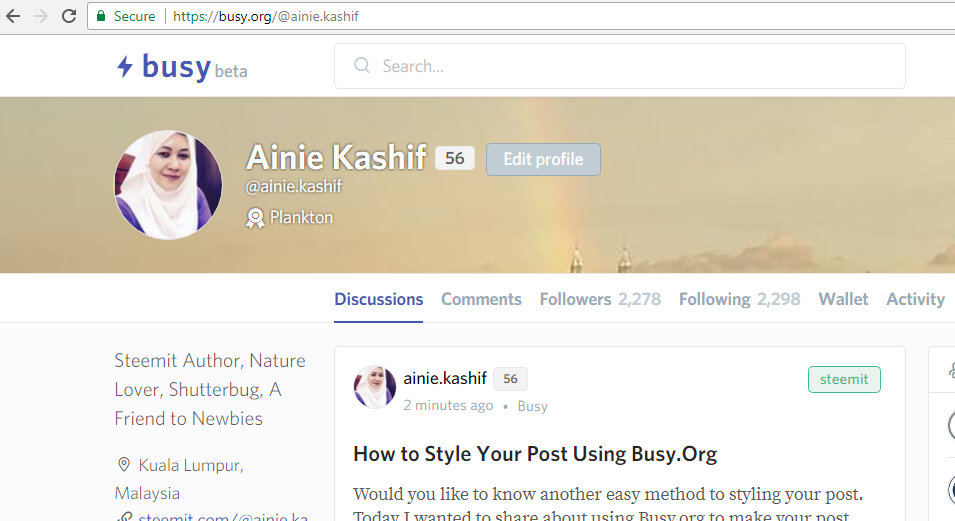Viewport: 955px width, 521px height.
Task: Click the Edit profile button
Action: click(543, 160)
